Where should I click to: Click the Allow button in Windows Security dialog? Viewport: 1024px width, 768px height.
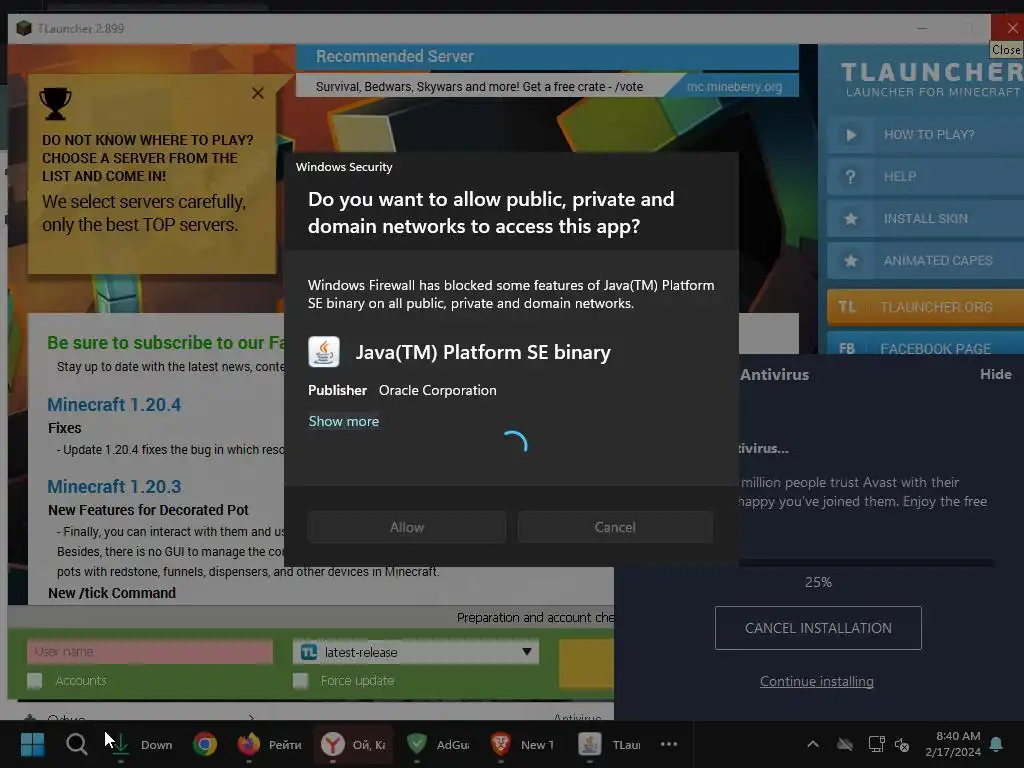tap(407, 527)
